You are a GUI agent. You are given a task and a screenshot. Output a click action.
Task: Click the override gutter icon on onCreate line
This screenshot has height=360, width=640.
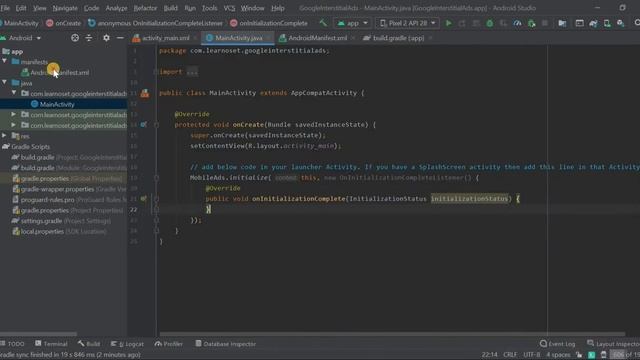coord(144,124)
